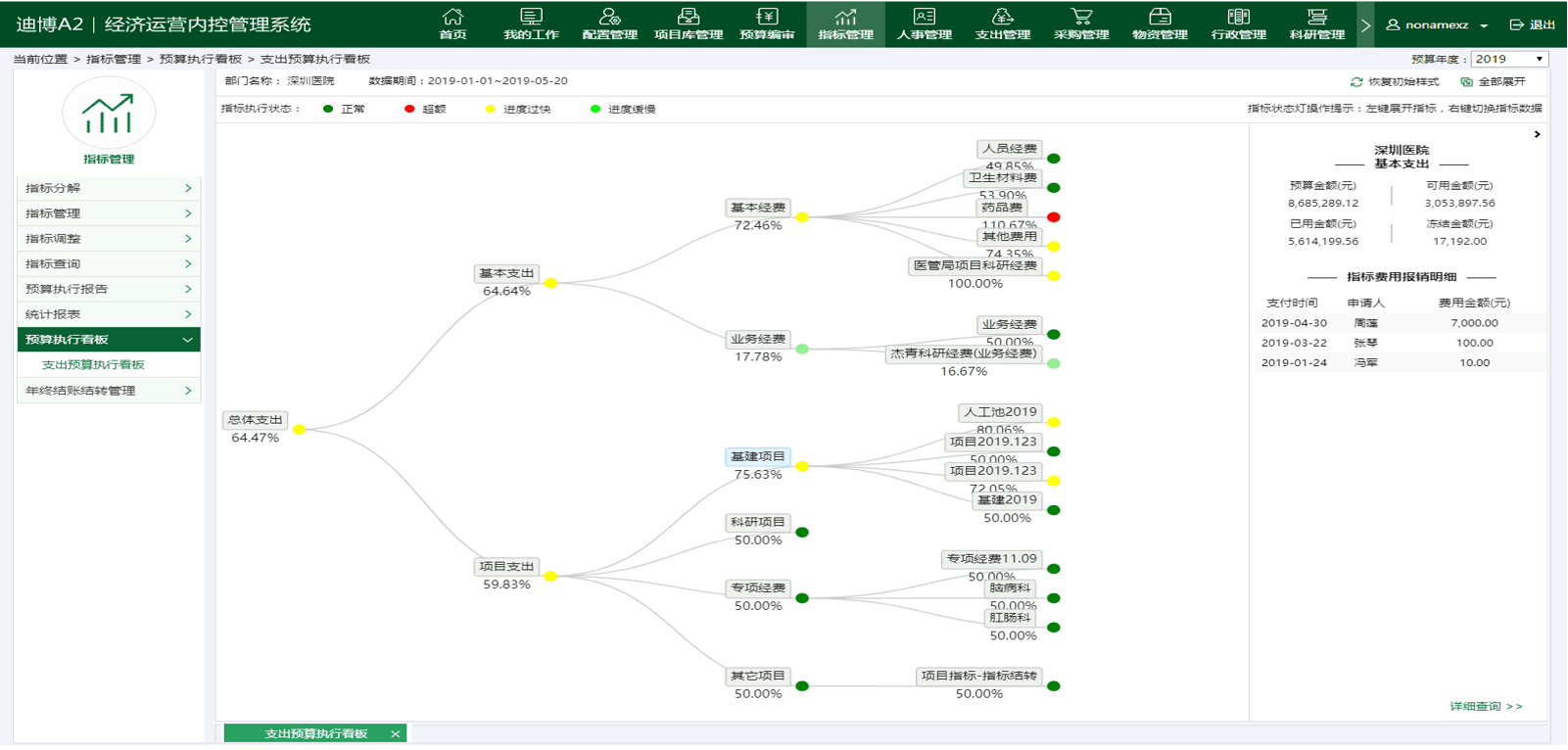Select the 采购管理 shopping cart icon
This screenshot has width=1568, height=750.
click(x=1081, y=18)
